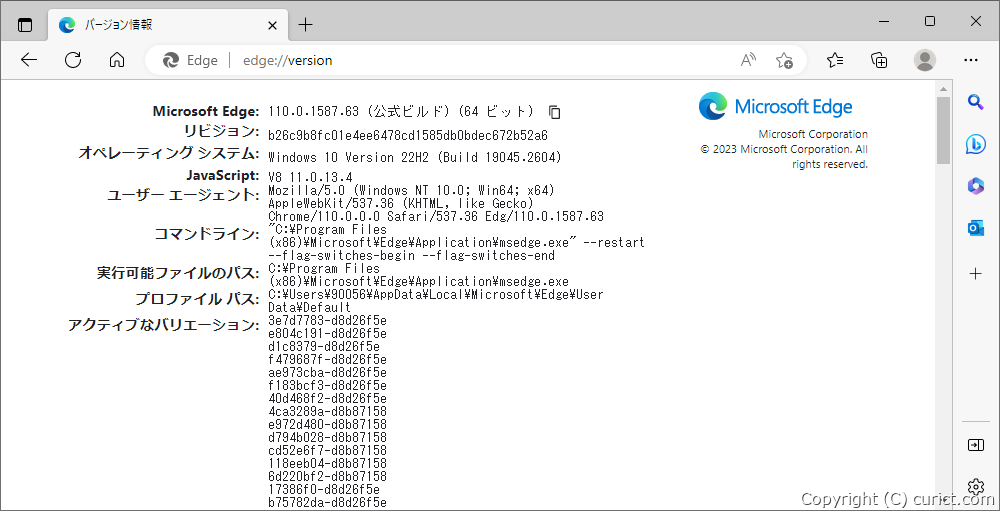The height and width of the screenshot is (511, 1000).
Task: Maximize the Edge window
Action: coord(930,21)
